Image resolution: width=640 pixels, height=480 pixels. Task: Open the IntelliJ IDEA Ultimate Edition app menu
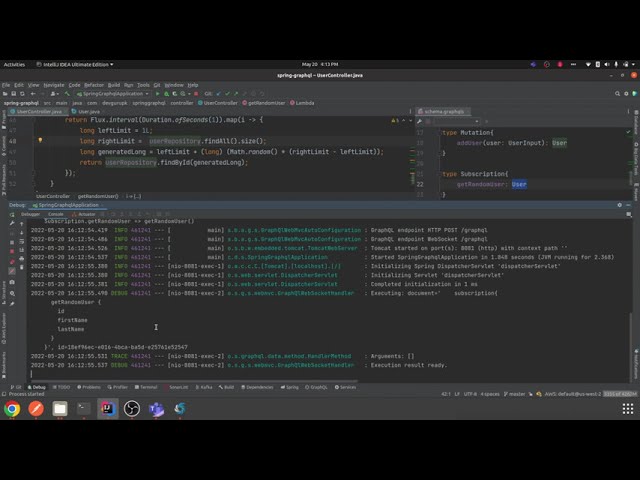click(x=75, y=64)
